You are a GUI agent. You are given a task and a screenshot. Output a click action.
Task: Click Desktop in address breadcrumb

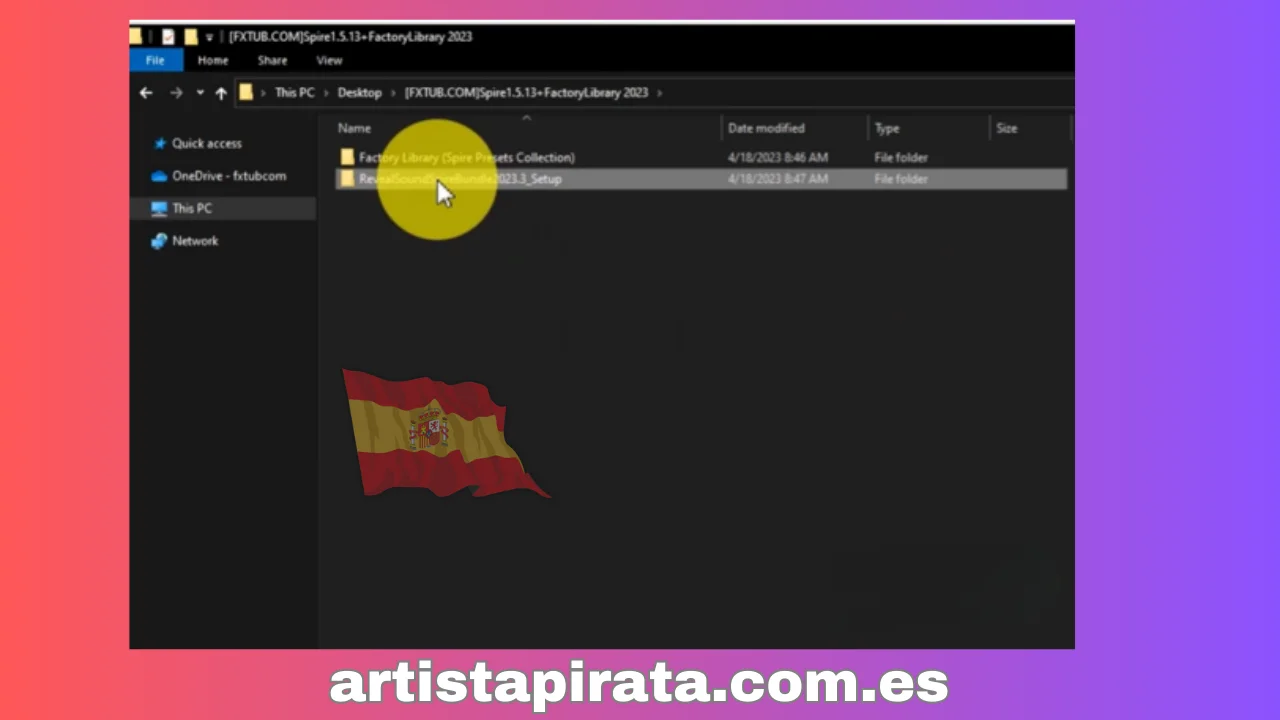360,92
